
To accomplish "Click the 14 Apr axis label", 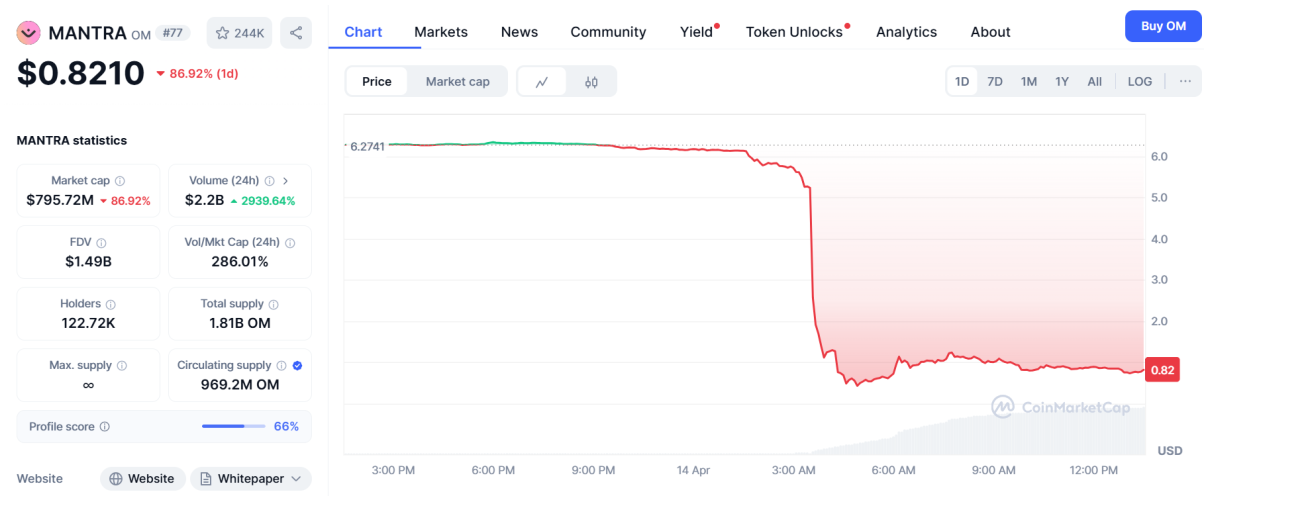I will [693, 470].
